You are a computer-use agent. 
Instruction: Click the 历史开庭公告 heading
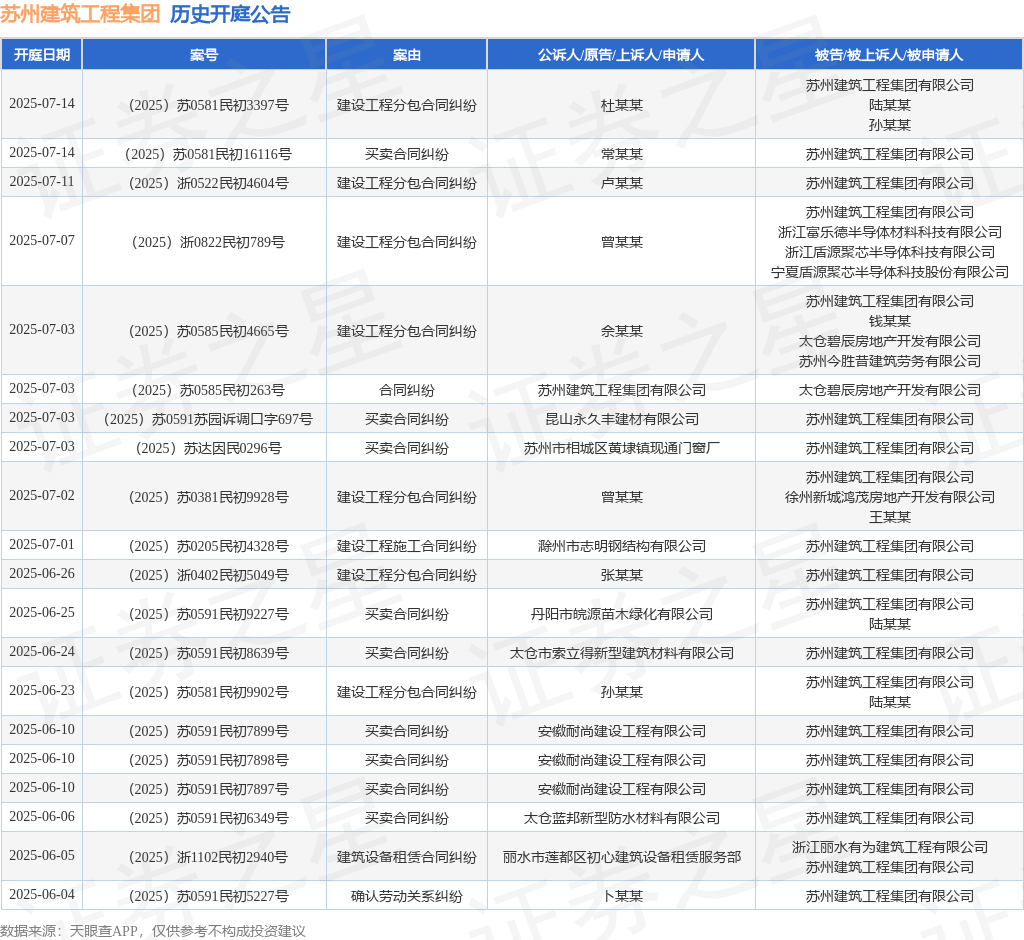pyautogui.click(x=230, y=14)
